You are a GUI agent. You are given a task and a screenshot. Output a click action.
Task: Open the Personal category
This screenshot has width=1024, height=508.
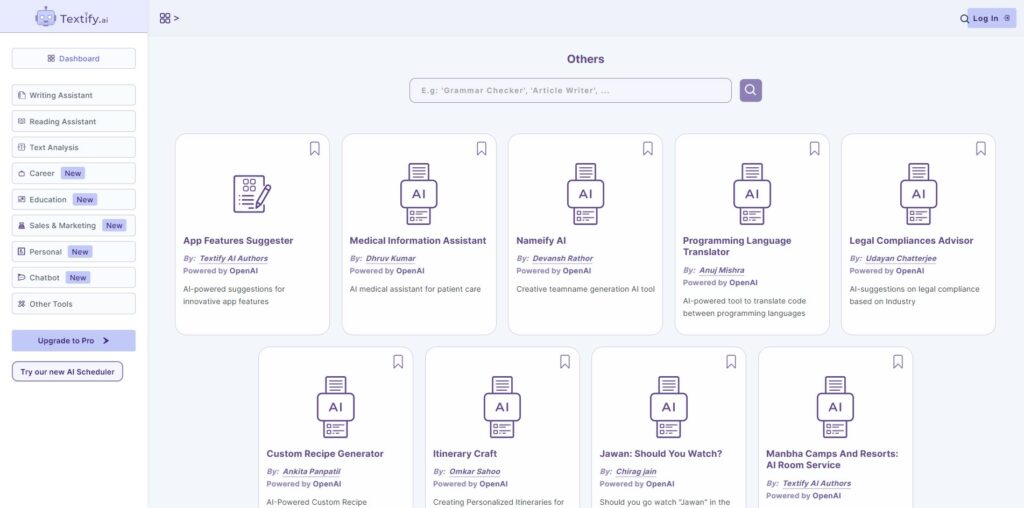74,252
